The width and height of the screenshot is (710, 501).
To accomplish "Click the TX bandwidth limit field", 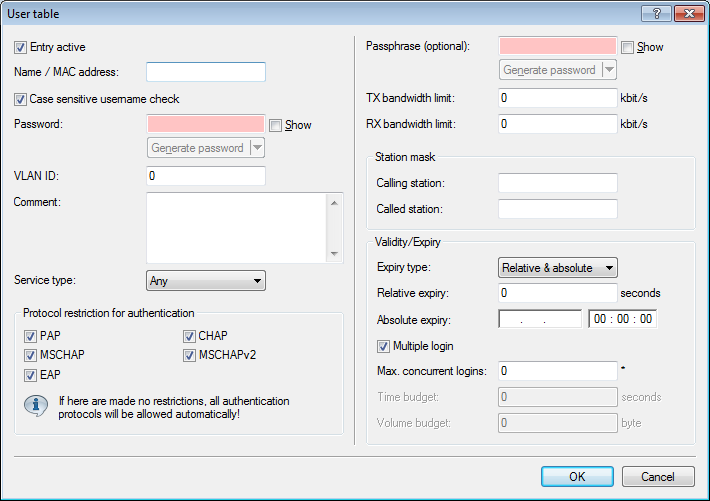I will 557,98.
